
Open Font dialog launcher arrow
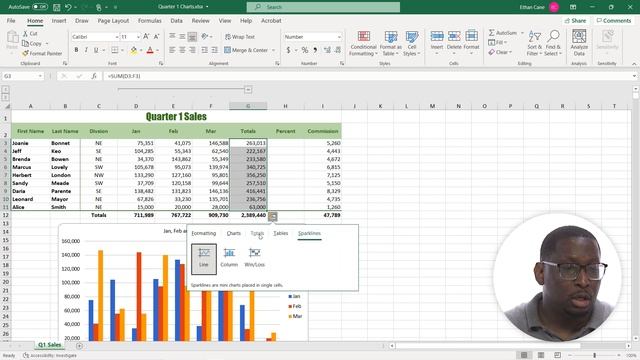161,64
